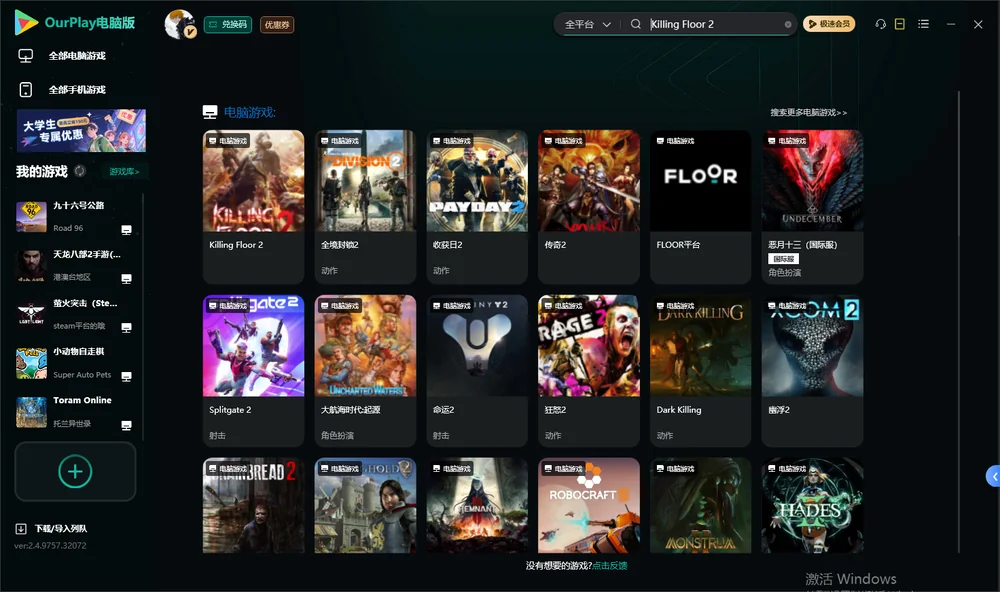Open the Splitgate 2 game card

(x=253, y=371)
